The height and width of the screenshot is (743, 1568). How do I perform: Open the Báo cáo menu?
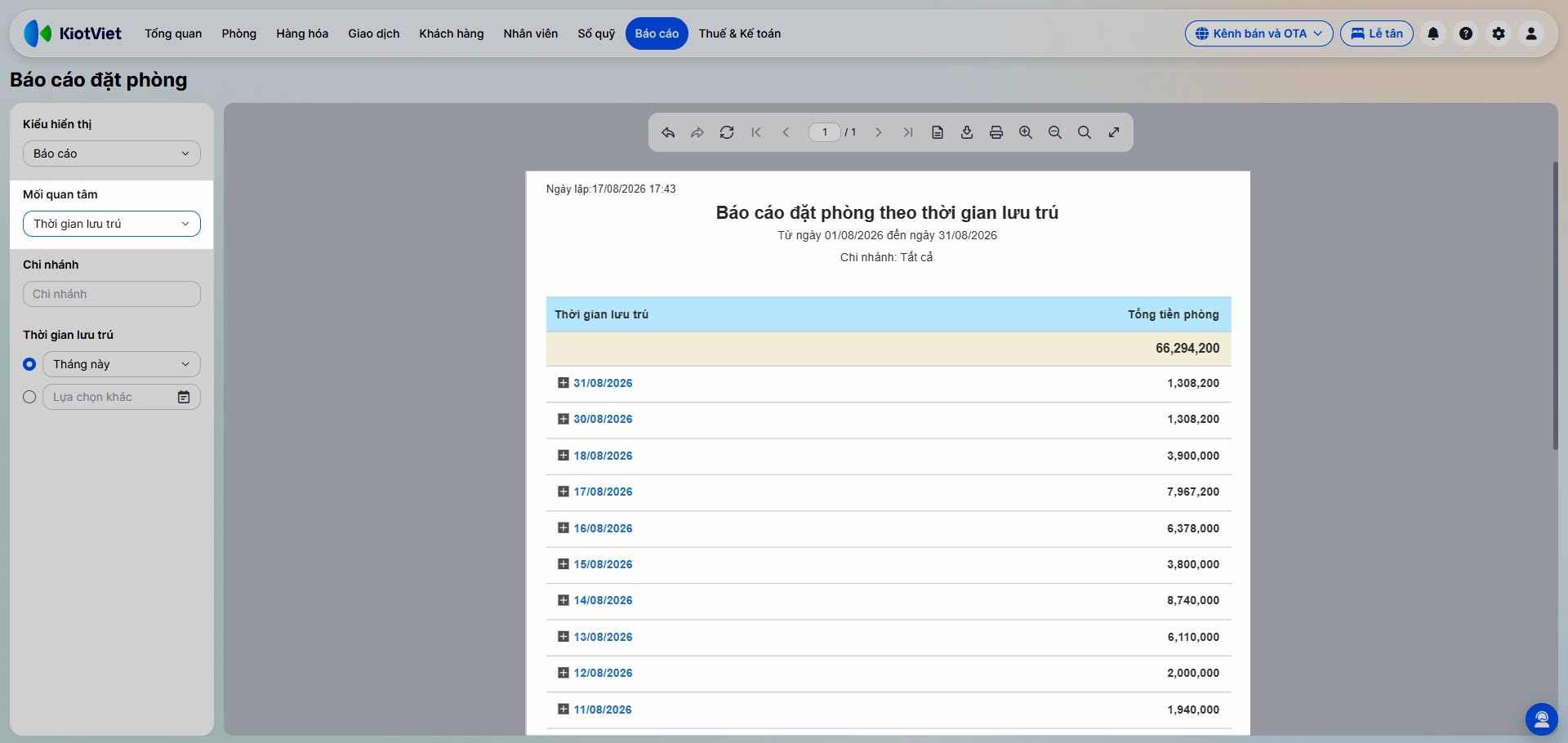(x=657, y=33)
